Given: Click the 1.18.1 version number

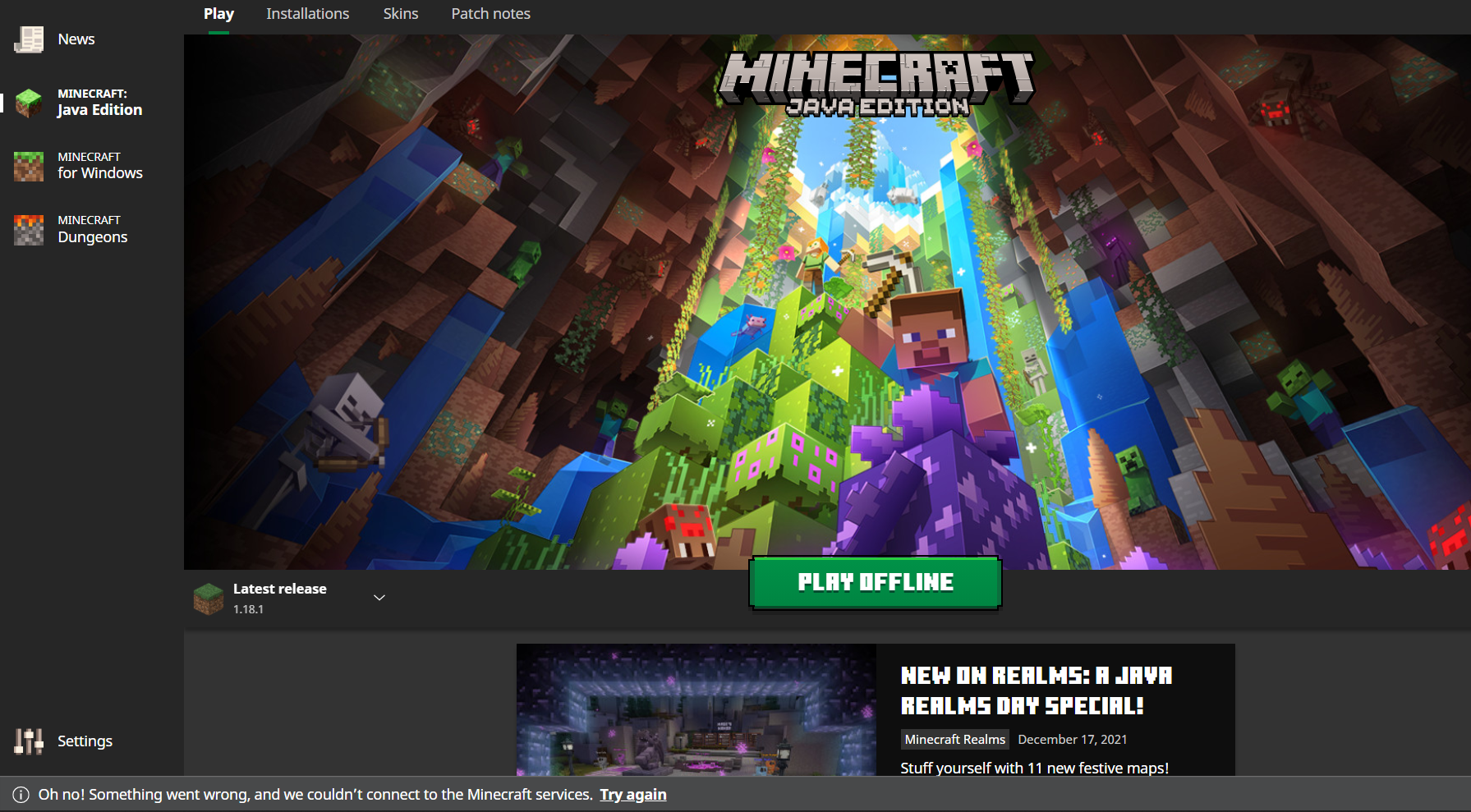Looking at the screenshot, I should (x=248, y=609).
